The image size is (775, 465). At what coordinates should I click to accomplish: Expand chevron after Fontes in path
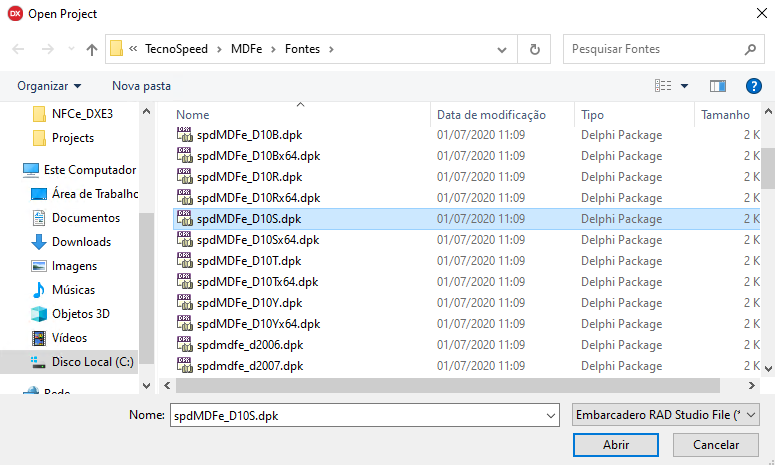[x=331, y=49]
